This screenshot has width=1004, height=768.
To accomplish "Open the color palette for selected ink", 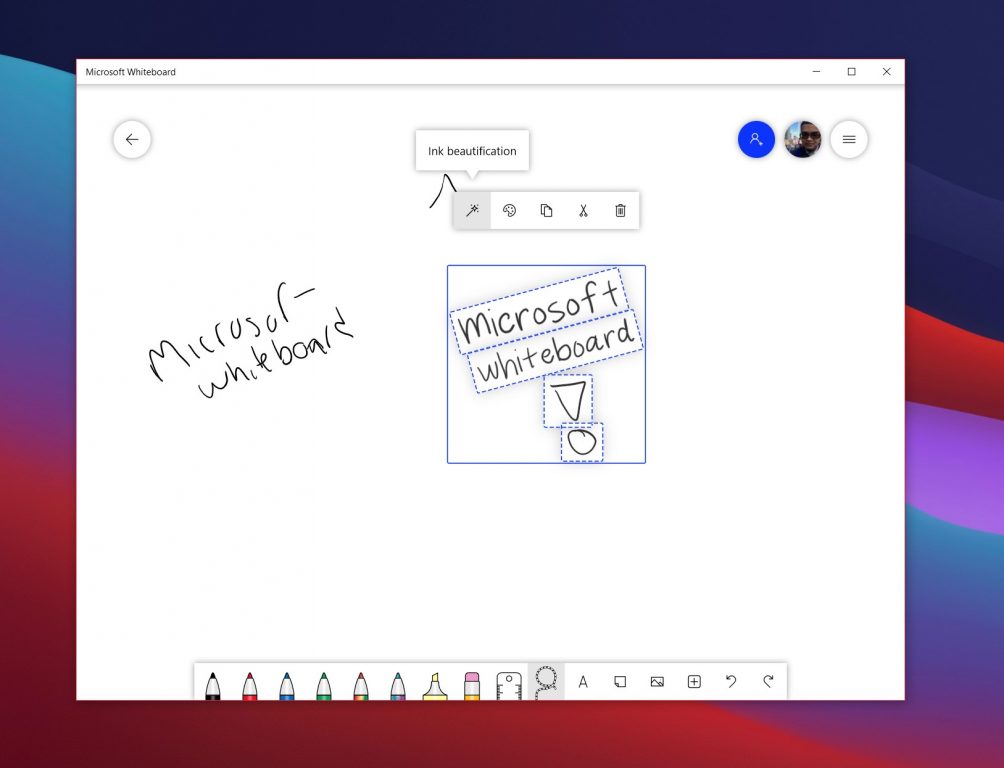I will 509,210.
